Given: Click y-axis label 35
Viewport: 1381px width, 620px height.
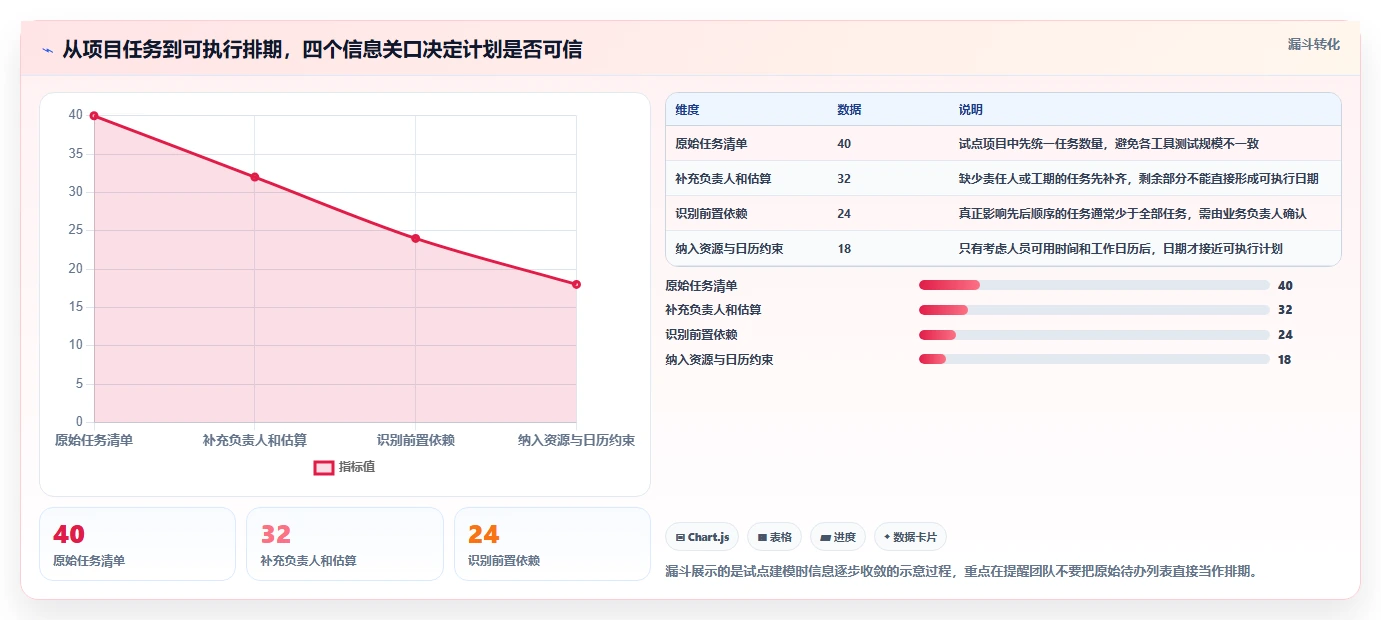Looking at the screenshot, I should pos(76,154).
